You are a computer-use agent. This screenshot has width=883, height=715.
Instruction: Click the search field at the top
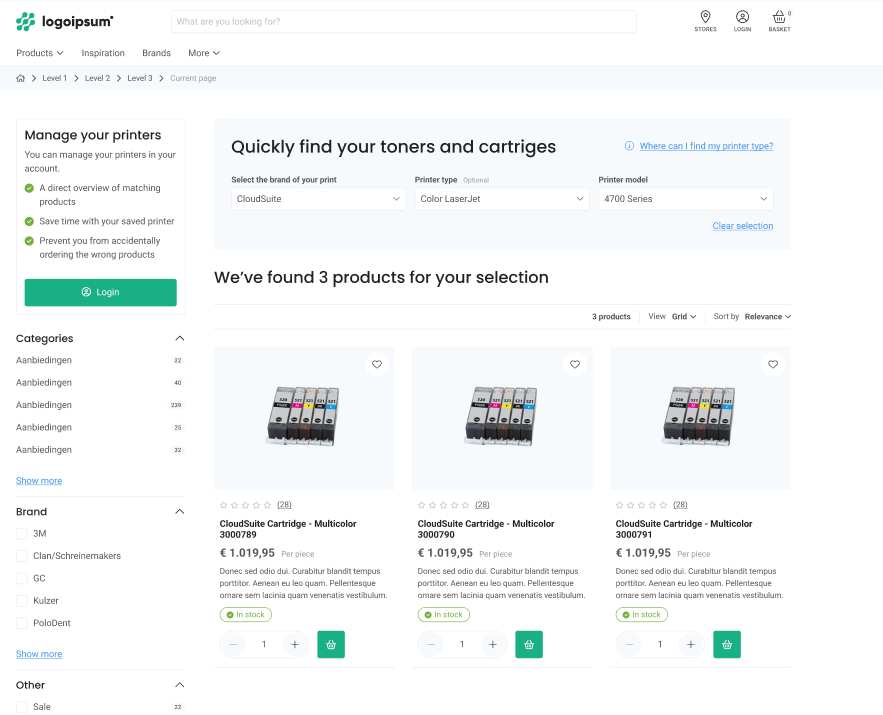[x=404, y=21]
